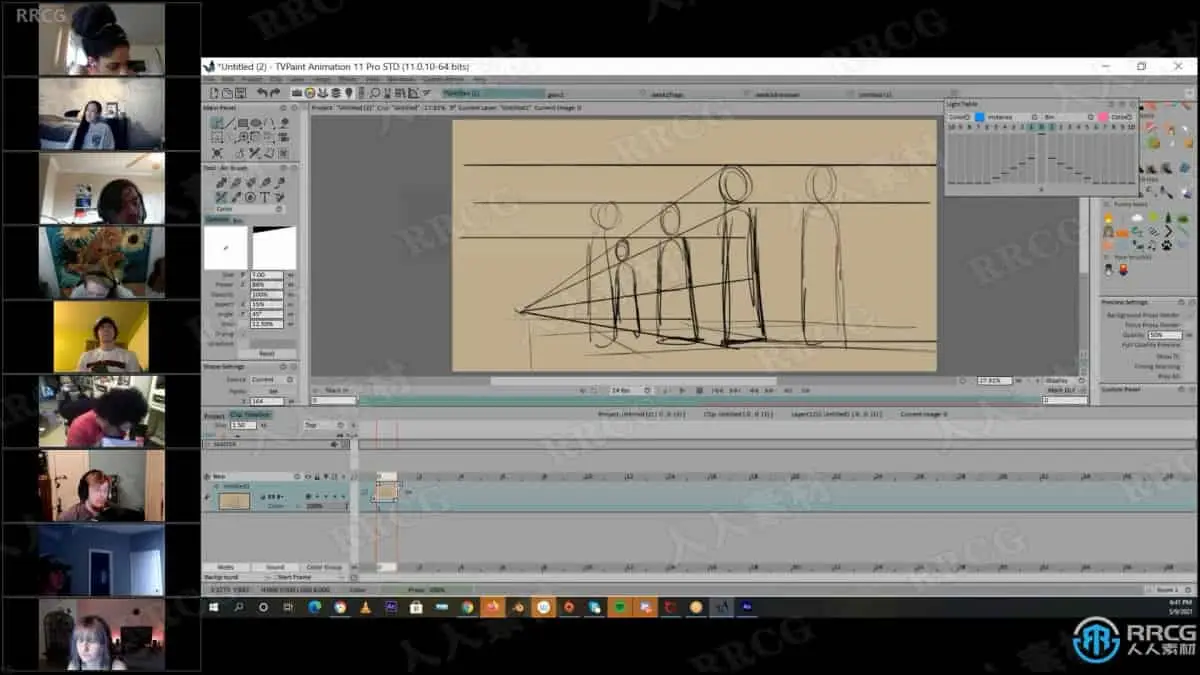Open the File menu

coord(209,79)
